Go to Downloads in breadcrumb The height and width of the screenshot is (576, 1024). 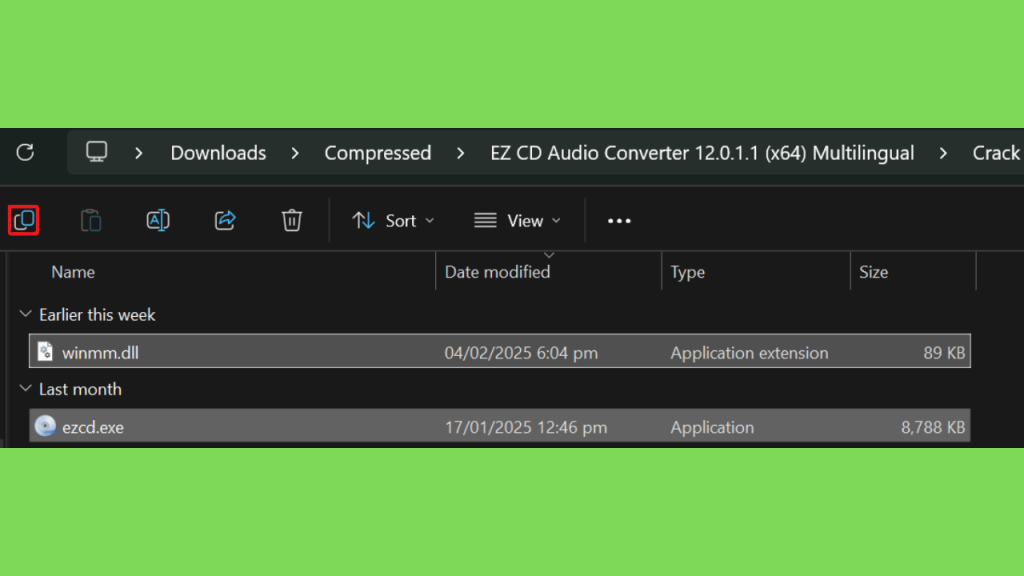218,153
